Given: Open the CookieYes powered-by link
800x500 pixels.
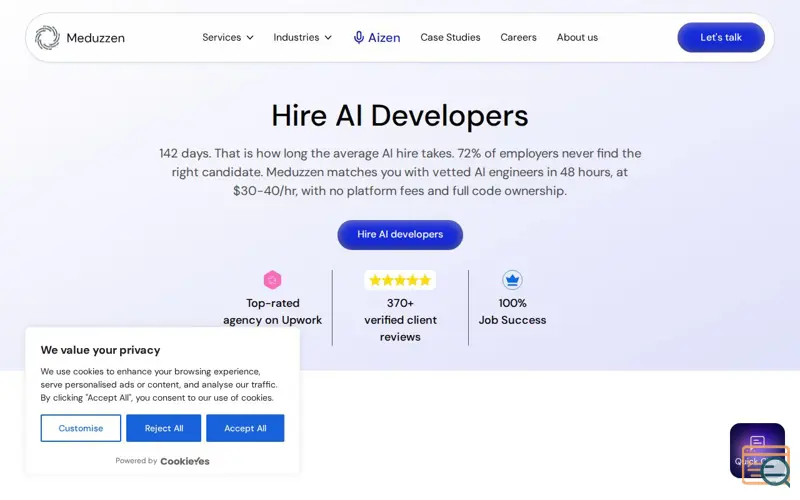Looking at the screenshot, I should pos(185,461).
